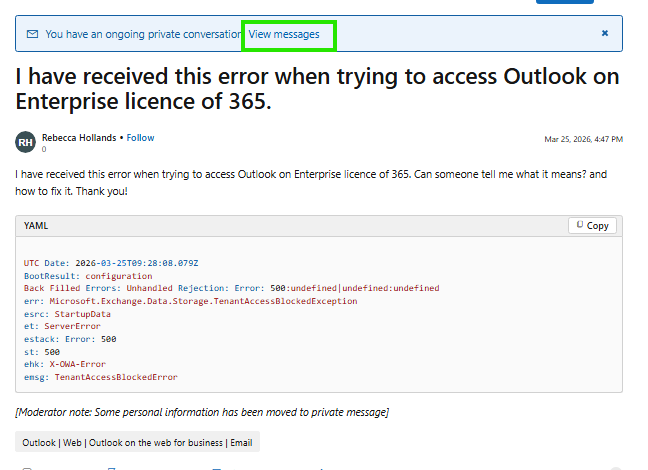Click the question body paragraph text

coord(311,183)
